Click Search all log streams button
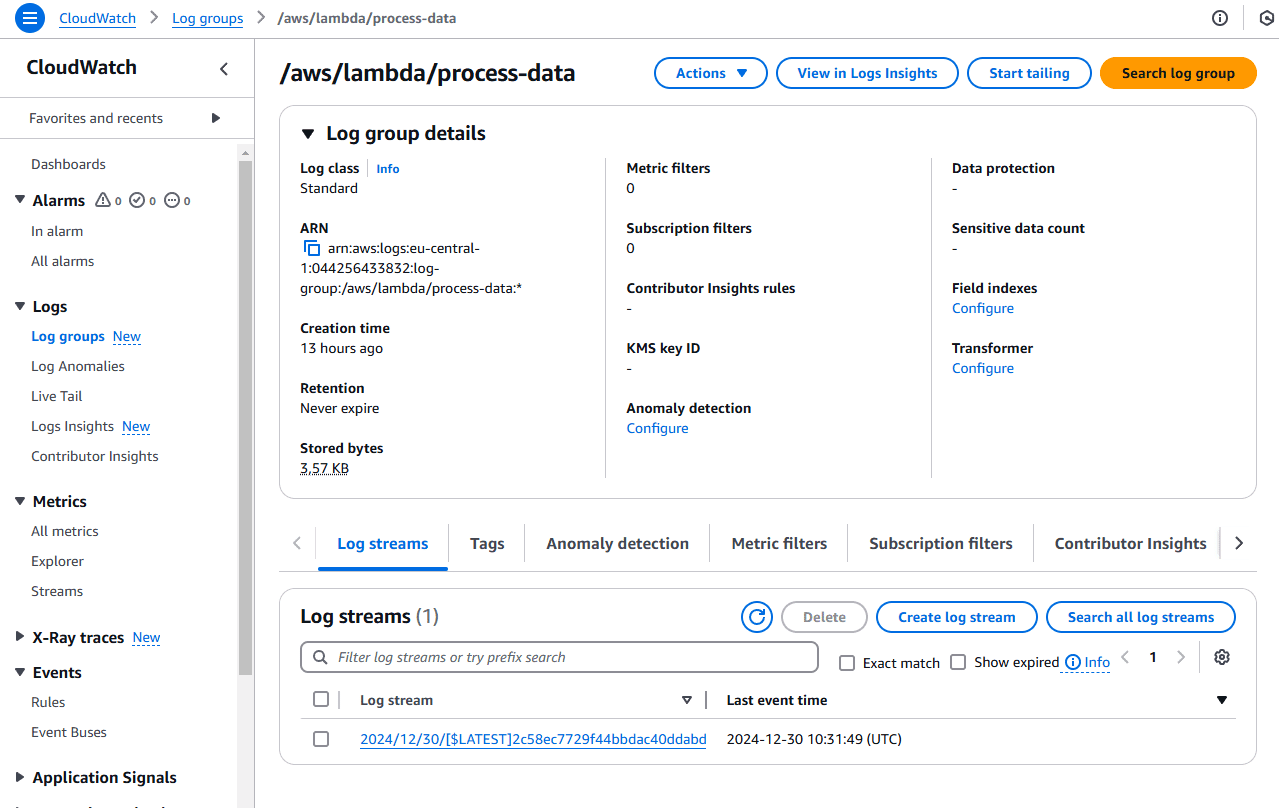The height and width of the screenshot is (808, 1279). pyautogui.click(x=1141, y=617)
